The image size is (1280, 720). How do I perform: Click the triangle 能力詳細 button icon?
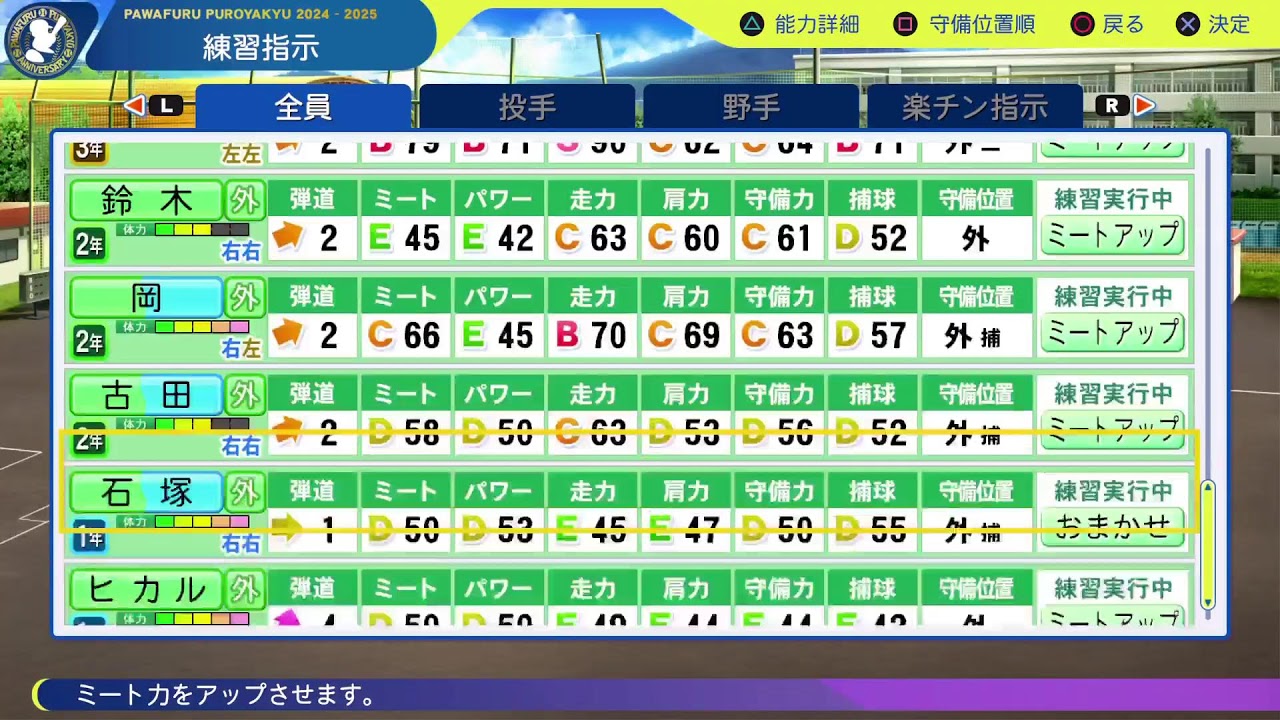click(752, 24)
